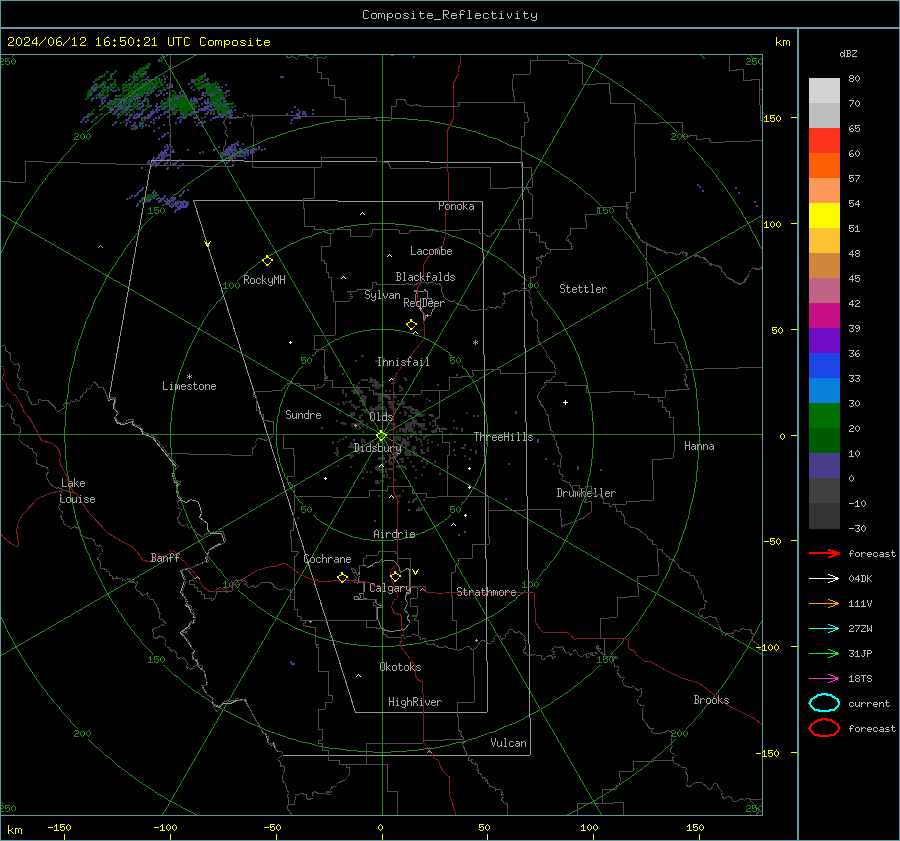Click the dBZ legend heading
The height and width of the screenshot is (841, 900).
click(848, 54)
